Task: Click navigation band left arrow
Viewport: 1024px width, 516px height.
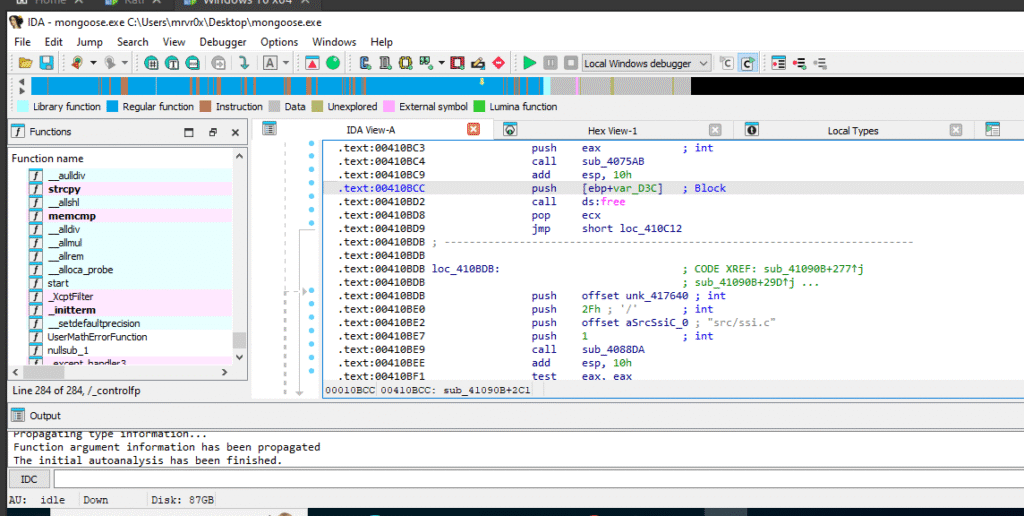Action: point(22,82)
